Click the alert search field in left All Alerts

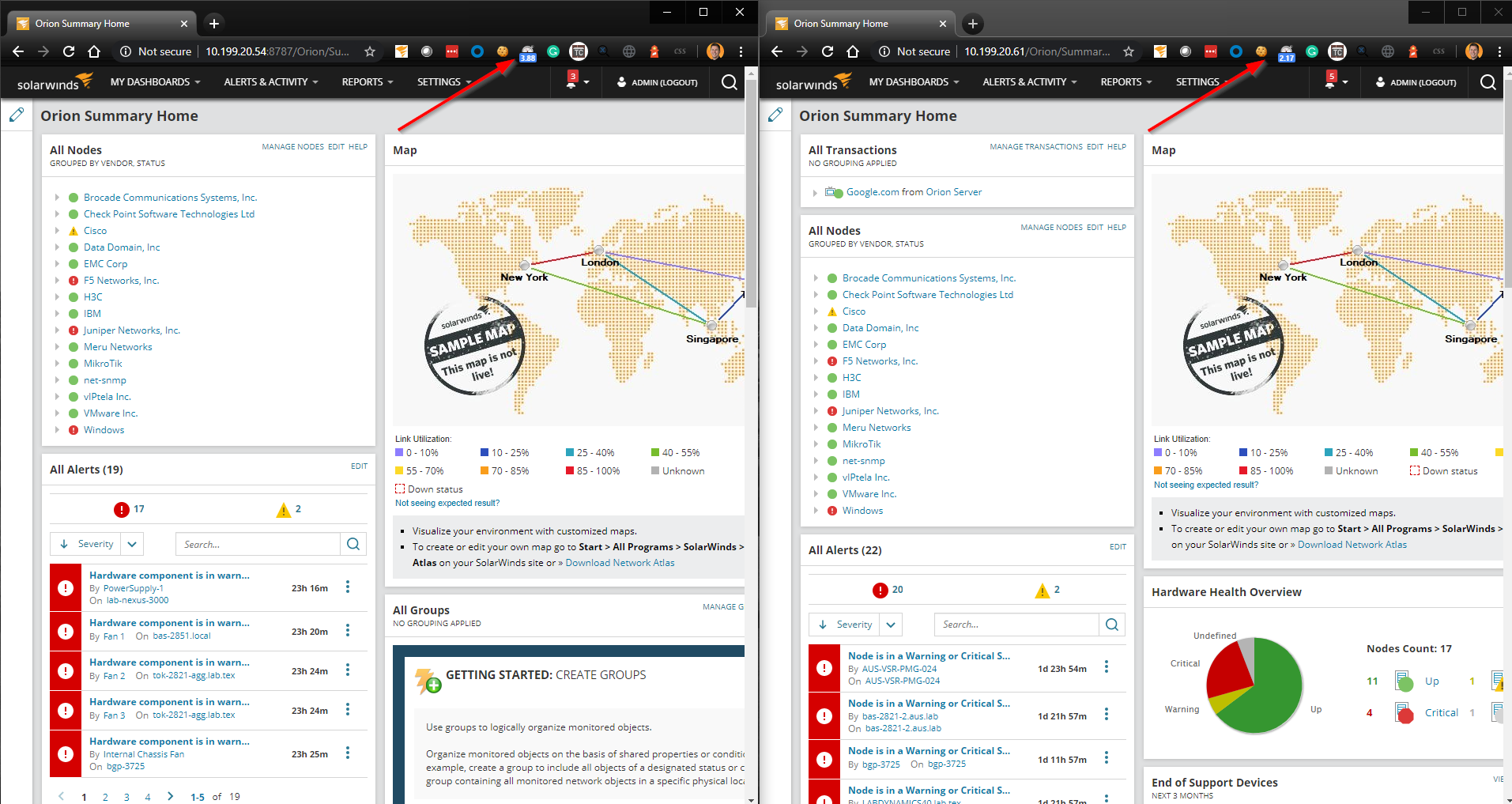click(258, 544)
